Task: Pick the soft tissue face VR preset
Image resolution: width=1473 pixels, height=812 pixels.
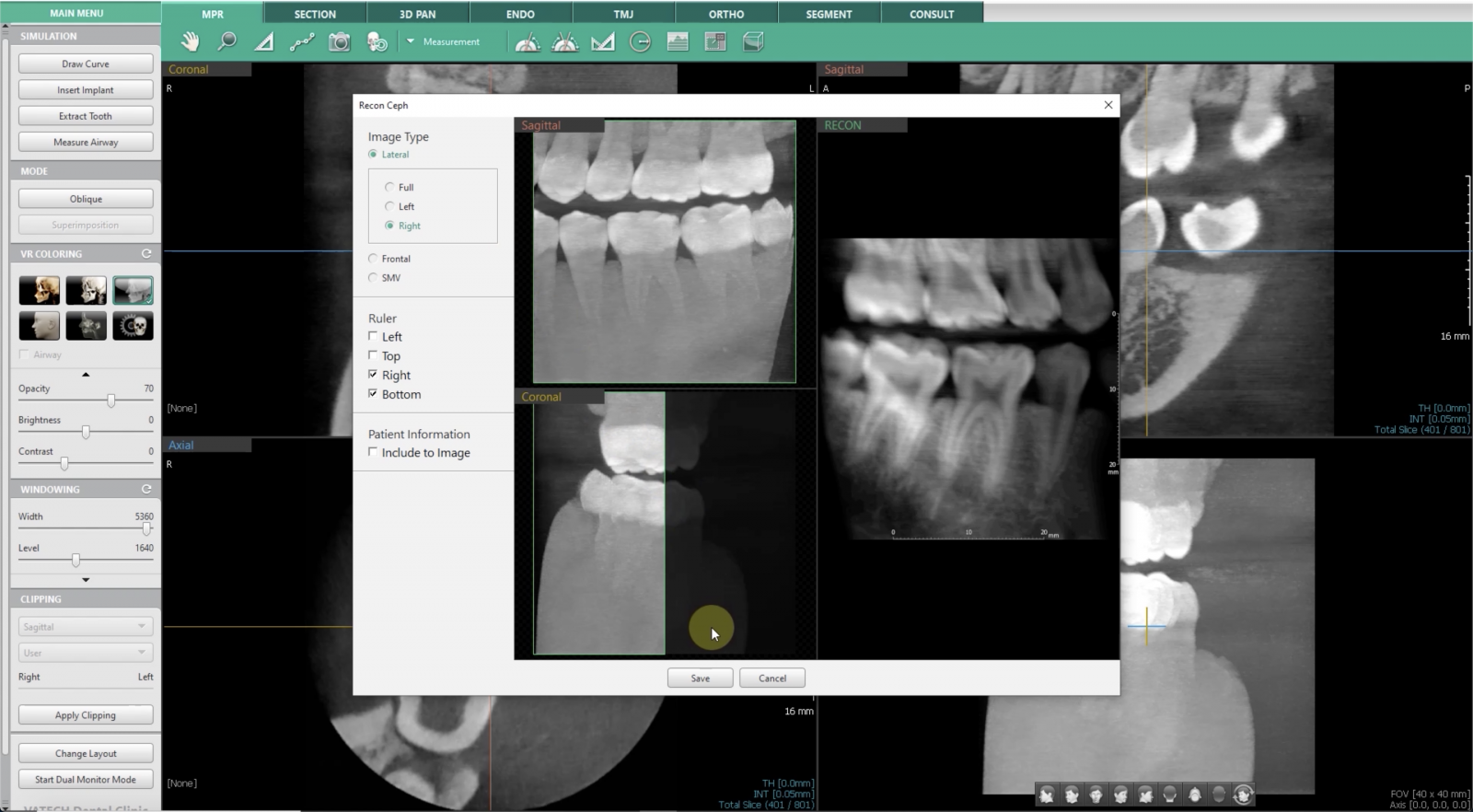Action: [x=40, y=326]
